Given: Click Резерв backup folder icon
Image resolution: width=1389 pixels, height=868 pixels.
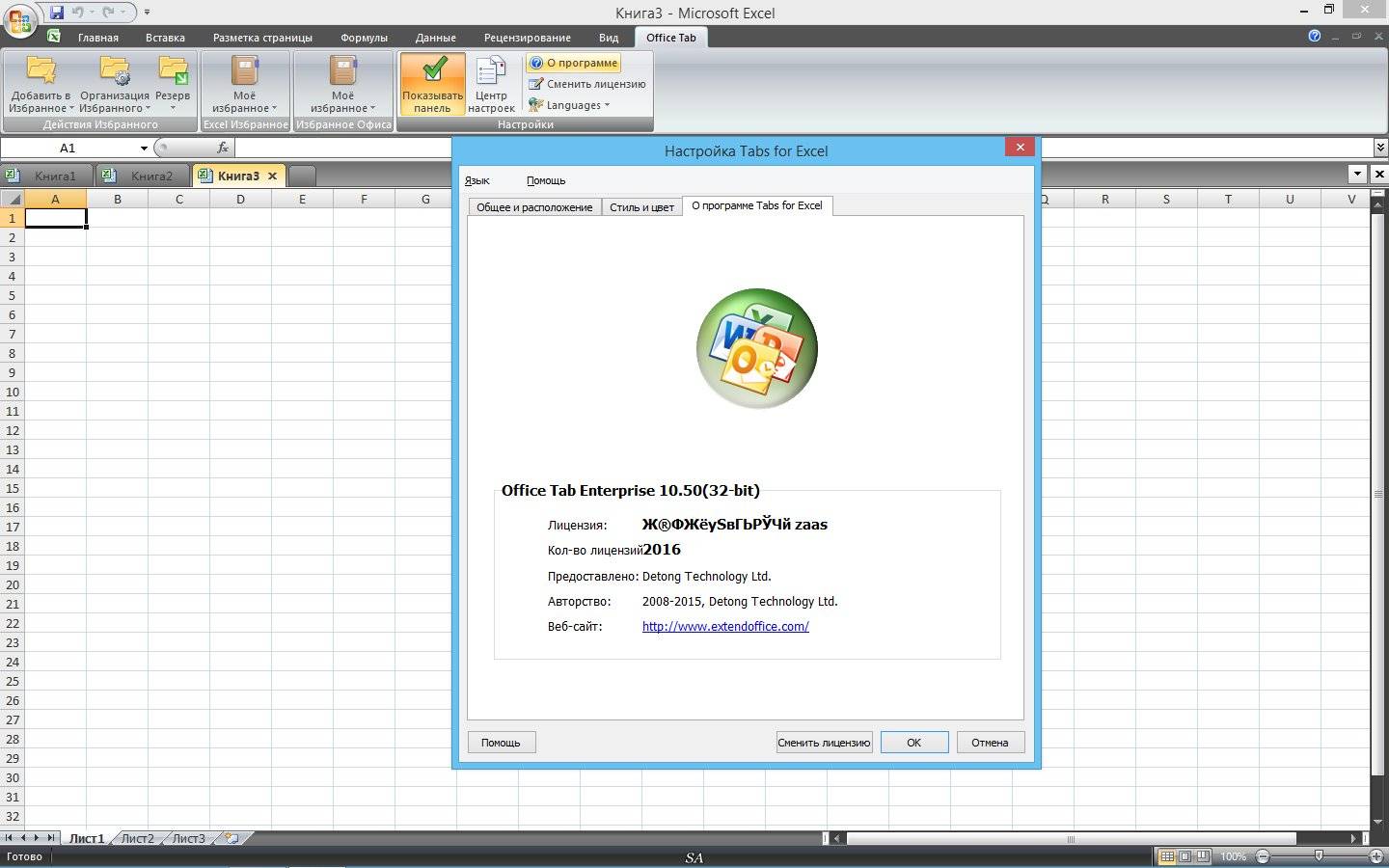Looking at the screenshot, I should click(173, 70).
